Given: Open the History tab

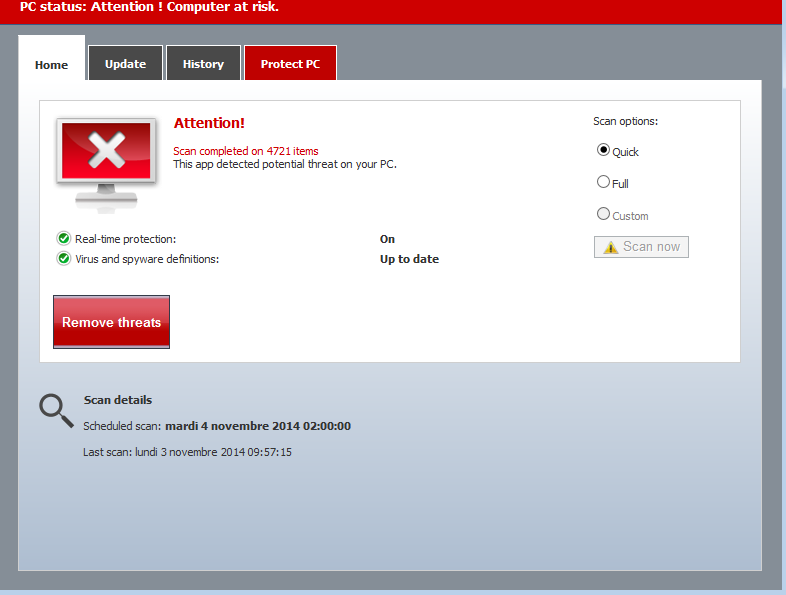Looking at the screenshot, I should [203, 63].
